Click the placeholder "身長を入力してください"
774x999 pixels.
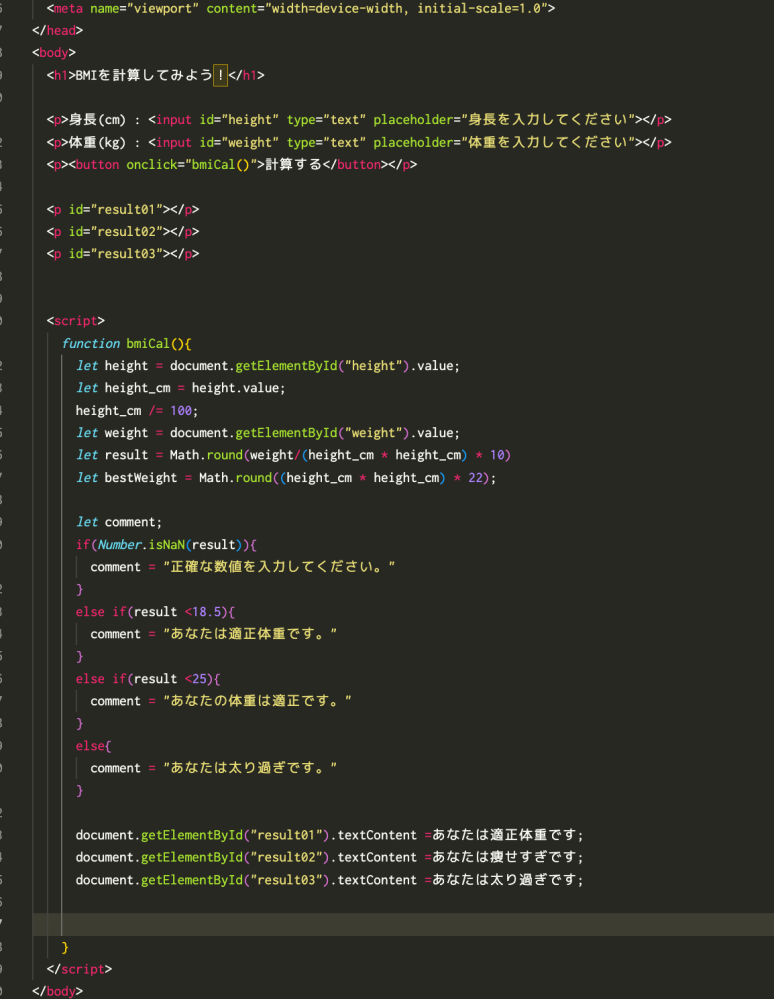[x=548, y=120]
